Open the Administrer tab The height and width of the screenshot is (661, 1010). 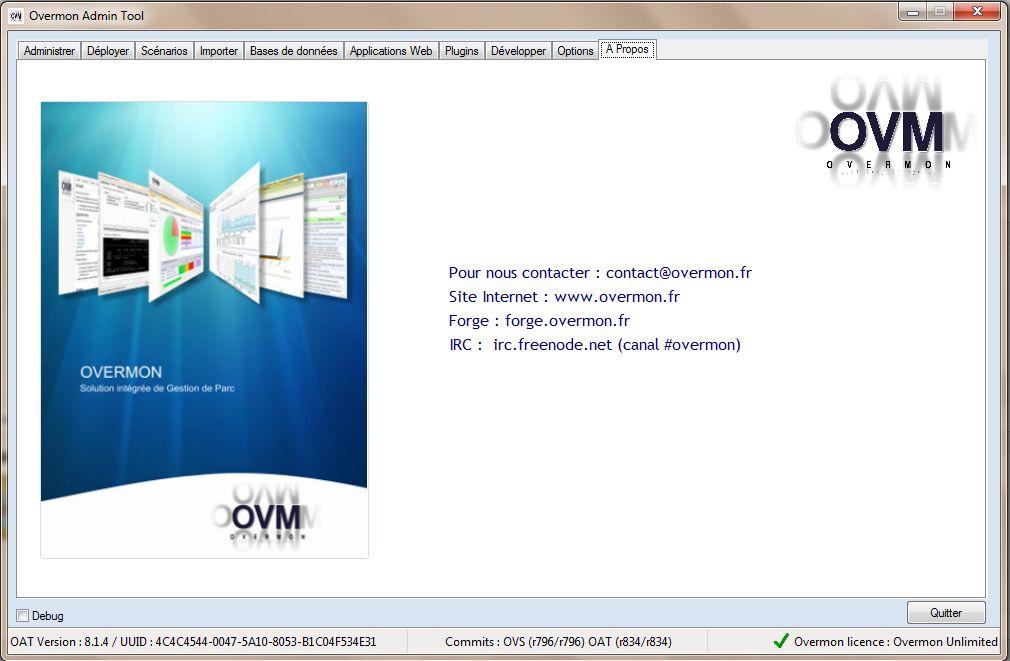[49, 51]
